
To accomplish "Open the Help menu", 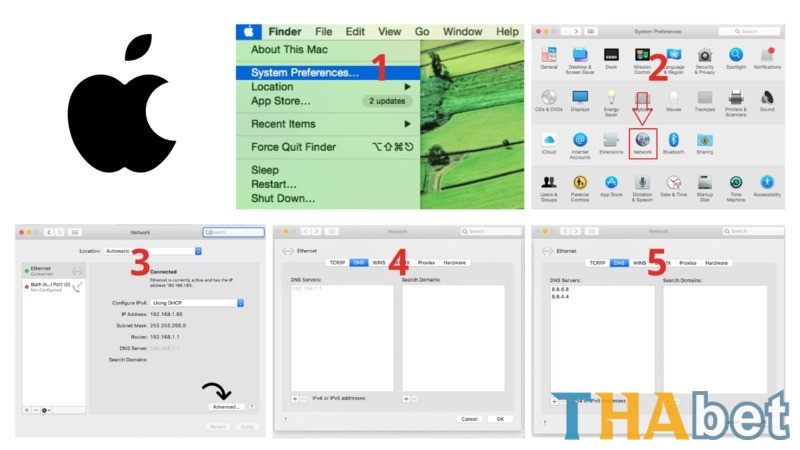I will click(x=507, y=32).
